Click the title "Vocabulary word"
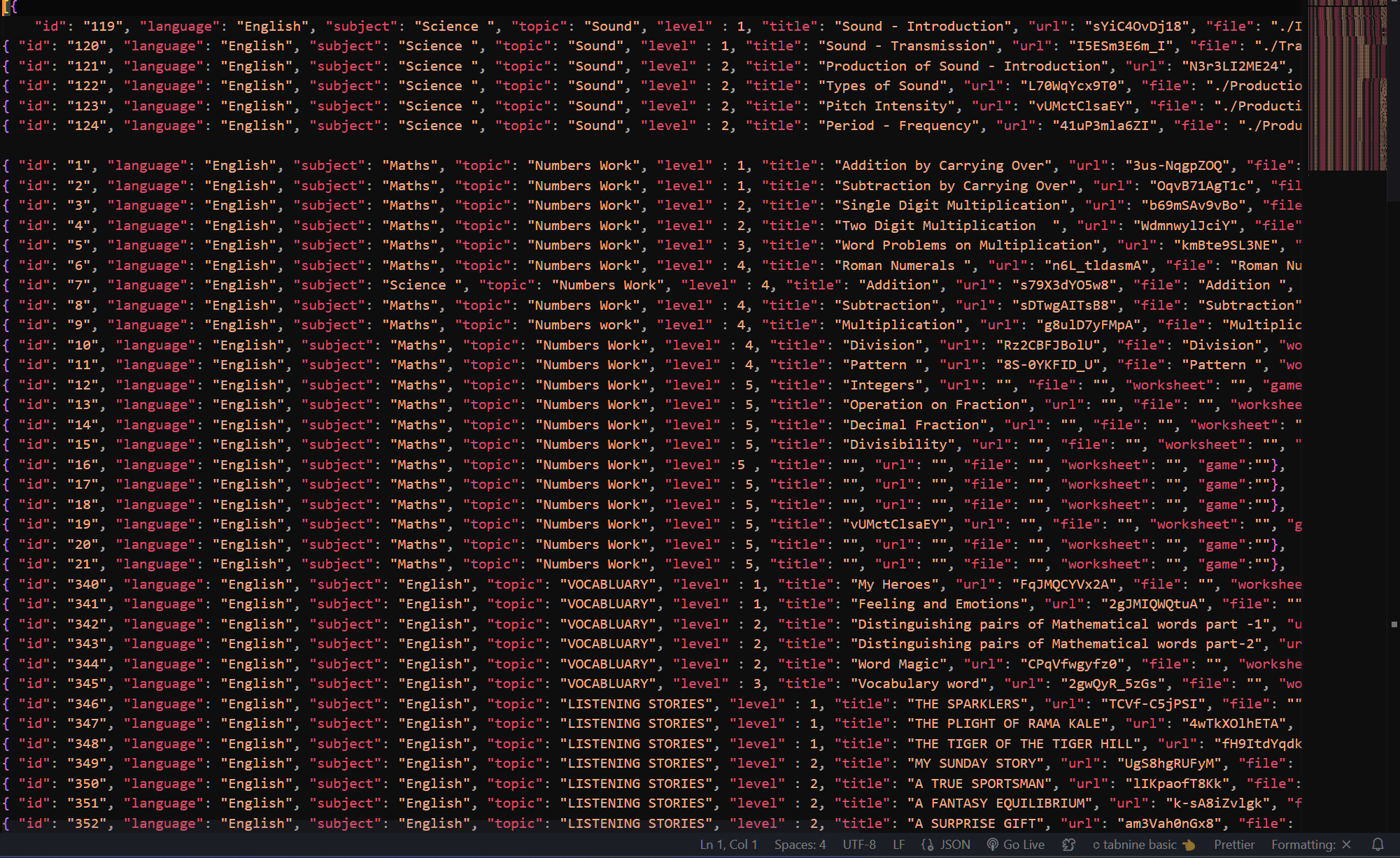The width and height of the screenshot is (1400, 858). point(919,684)
